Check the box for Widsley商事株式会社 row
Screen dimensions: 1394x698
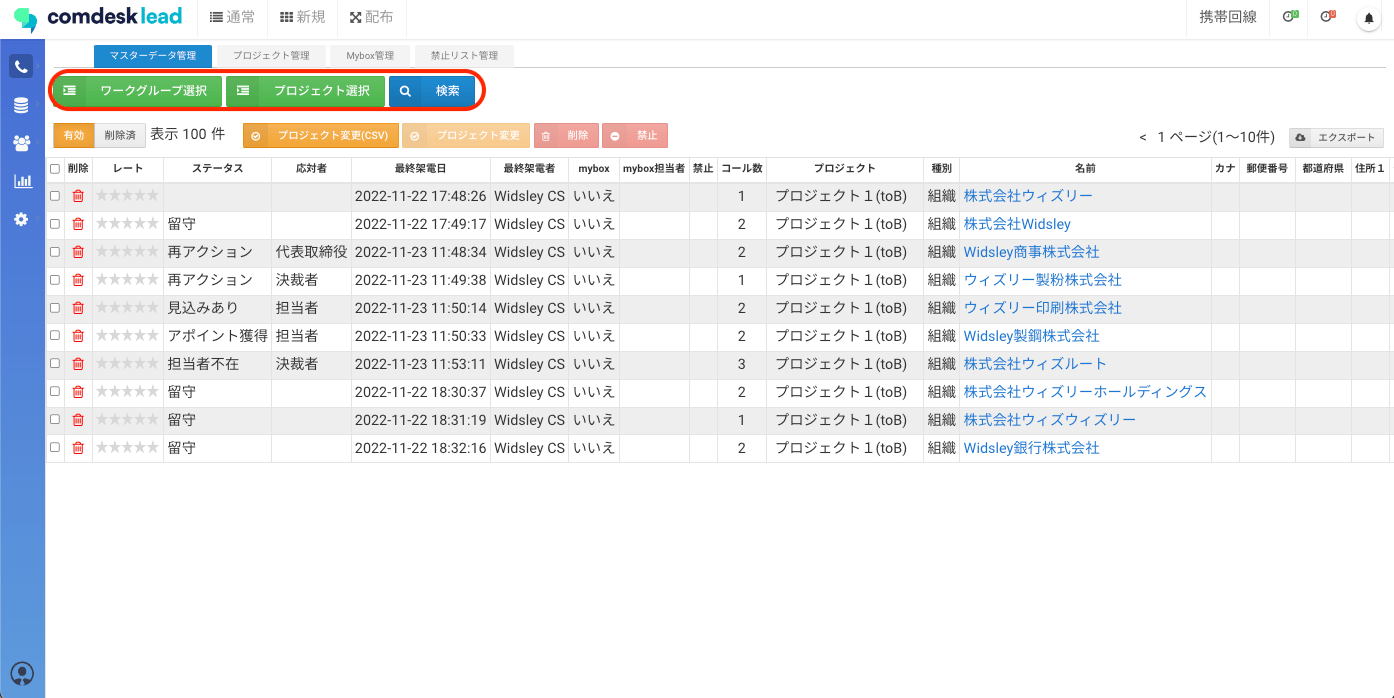tap(55, 252)
